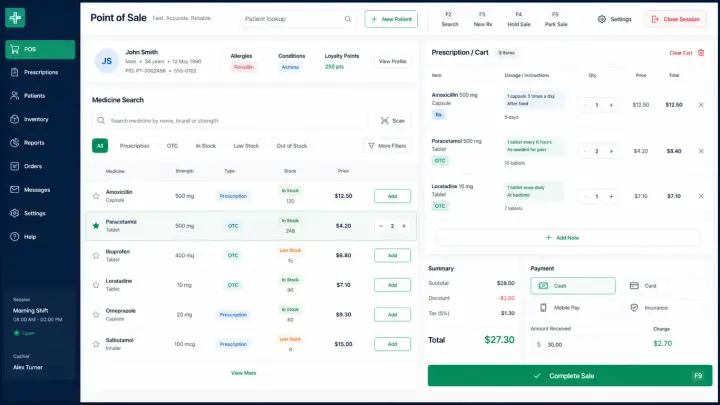This screenshot has width=720, height=405.
Task: Decrease Paracetamol quantity in the cart
Action: point(585,151)
